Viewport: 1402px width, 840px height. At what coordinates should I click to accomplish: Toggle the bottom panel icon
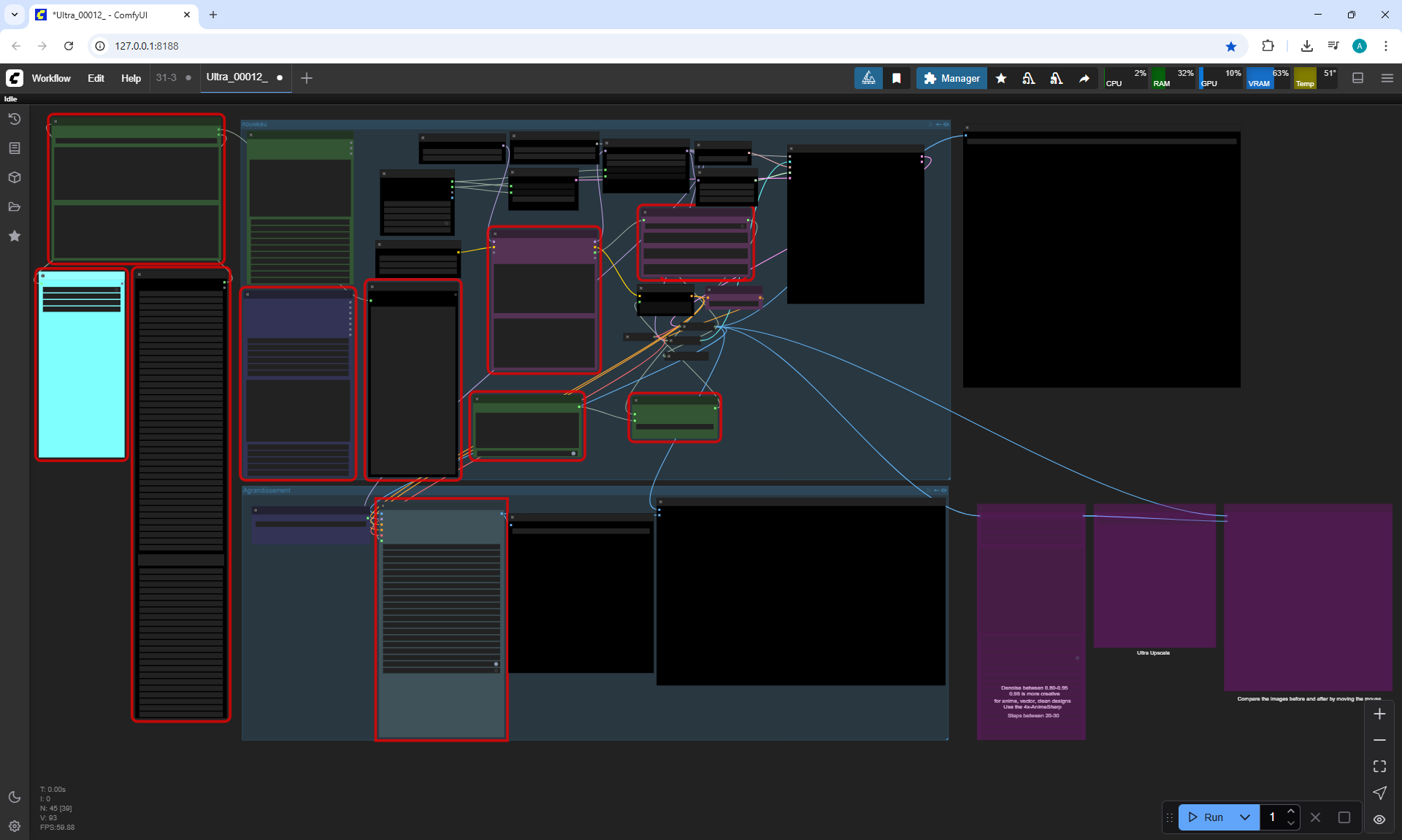pyautogui.click(x=1358, y=78)
